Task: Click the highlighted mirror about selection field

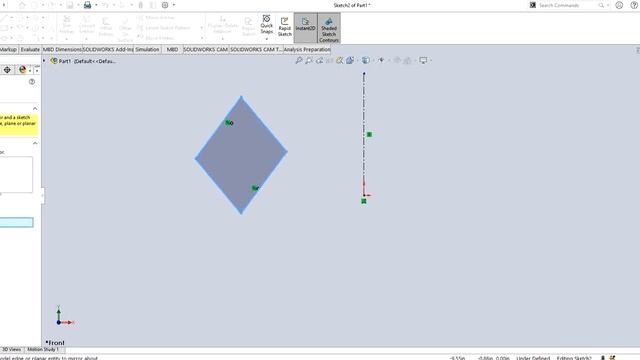Action: [16, 222]
